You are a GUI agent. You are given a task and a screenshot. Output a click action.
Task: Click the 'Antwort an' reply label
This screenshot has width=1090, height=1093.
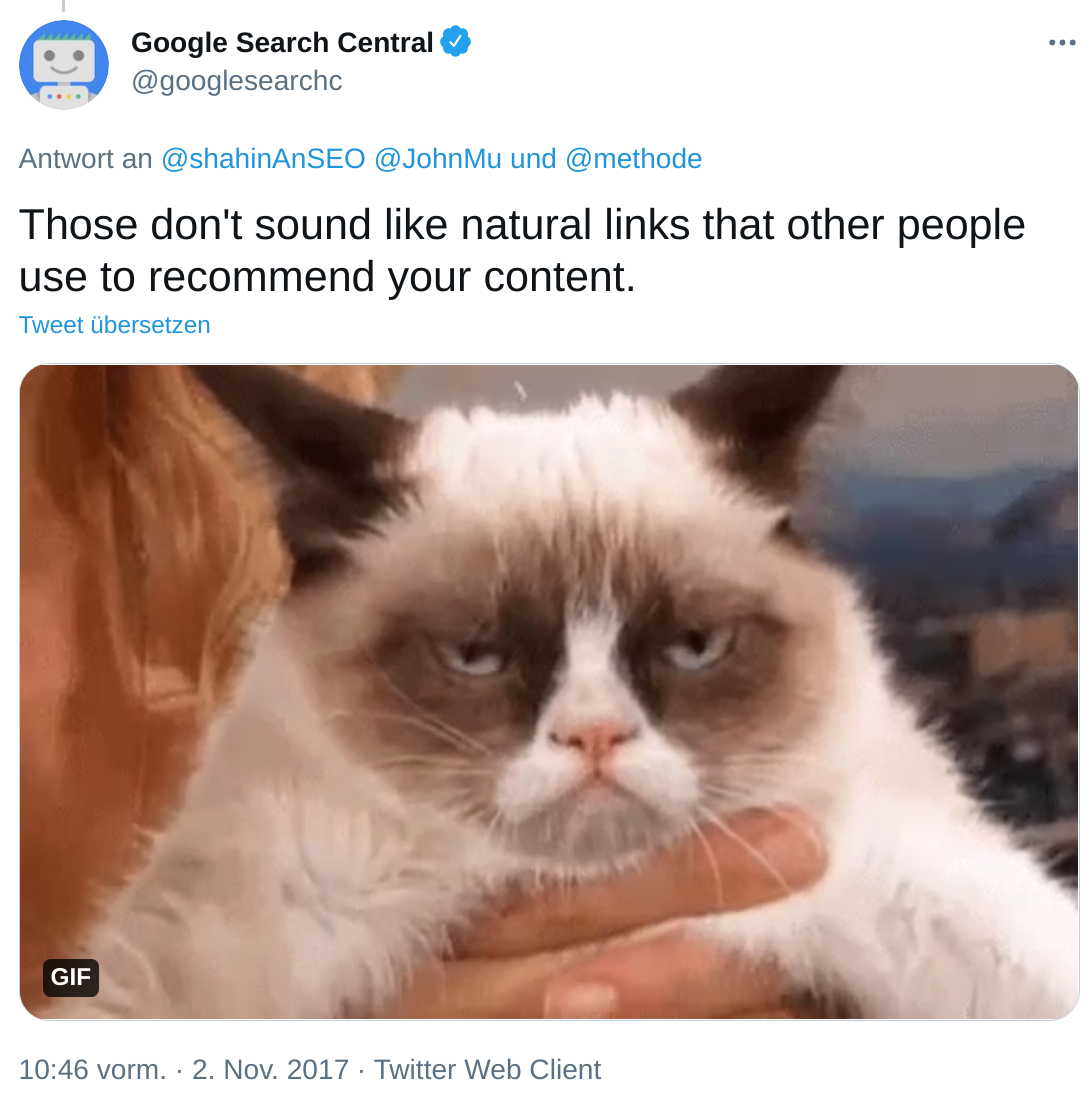click(x=86, y=159)
